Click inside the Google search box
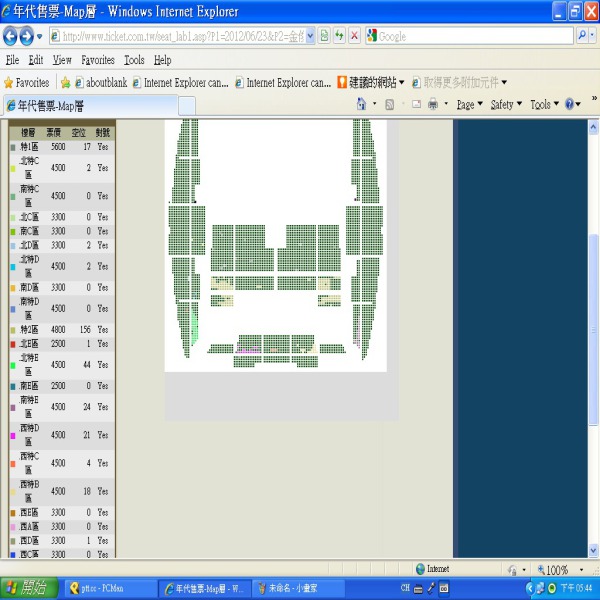Screen dimensions: 600x600 (x=470, y=36)
